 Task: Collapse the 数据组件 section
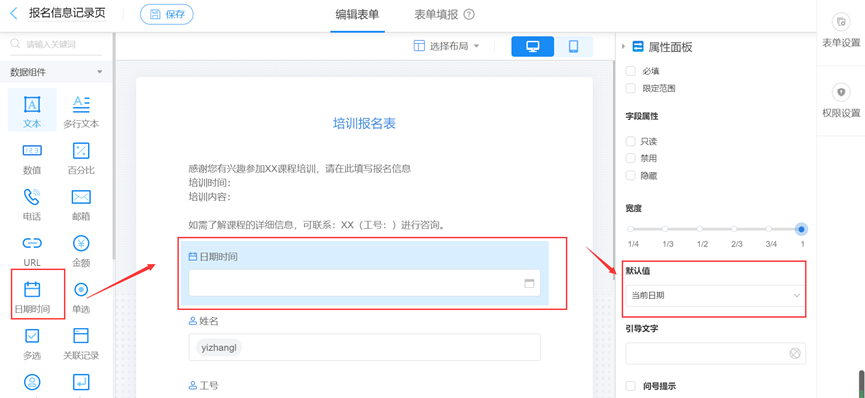[x=100, y=72]
